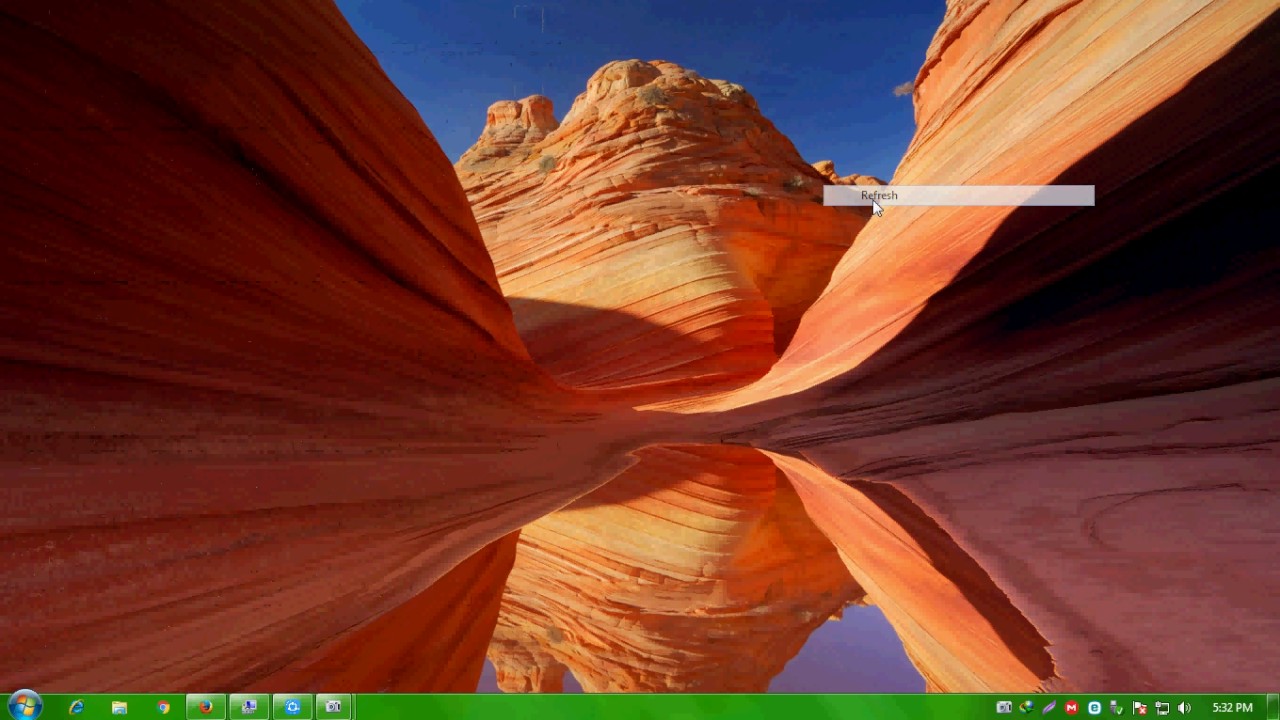1280x720 pixels.
Task: Open the Windows Start menu orb
Action: pos(24,706)
